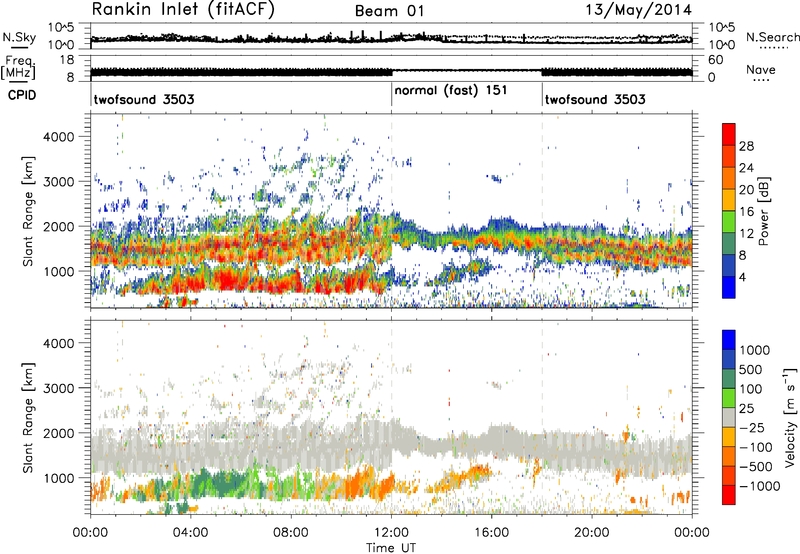Image resolution: width=800 pixels, height=554 pixels.
Task: Click the "-1000" tick on the velocity colorbar
Action: 759,486
